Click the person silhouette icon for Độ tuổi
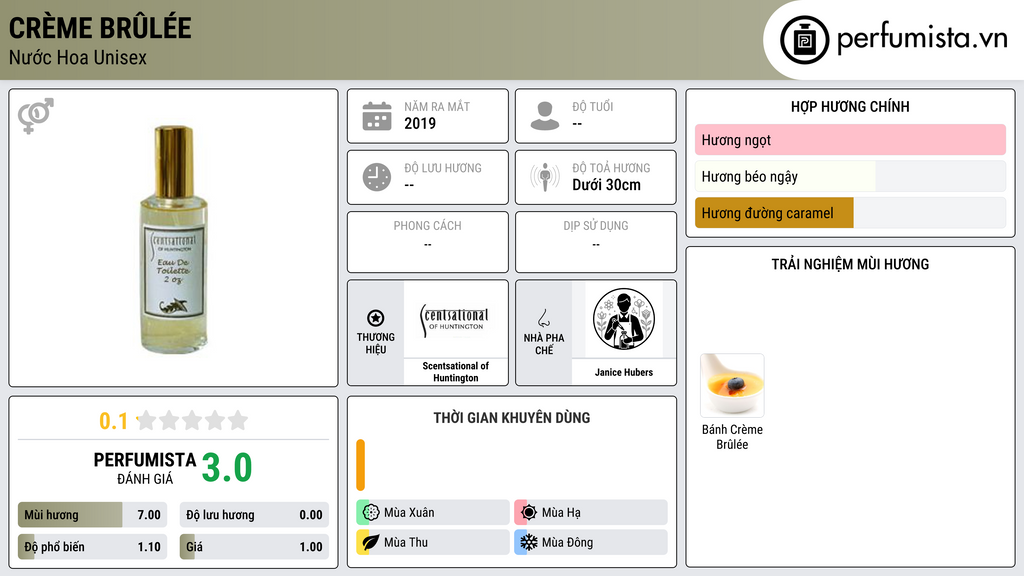The height and width of the screenshot is (576, 1024). point(545,116)
